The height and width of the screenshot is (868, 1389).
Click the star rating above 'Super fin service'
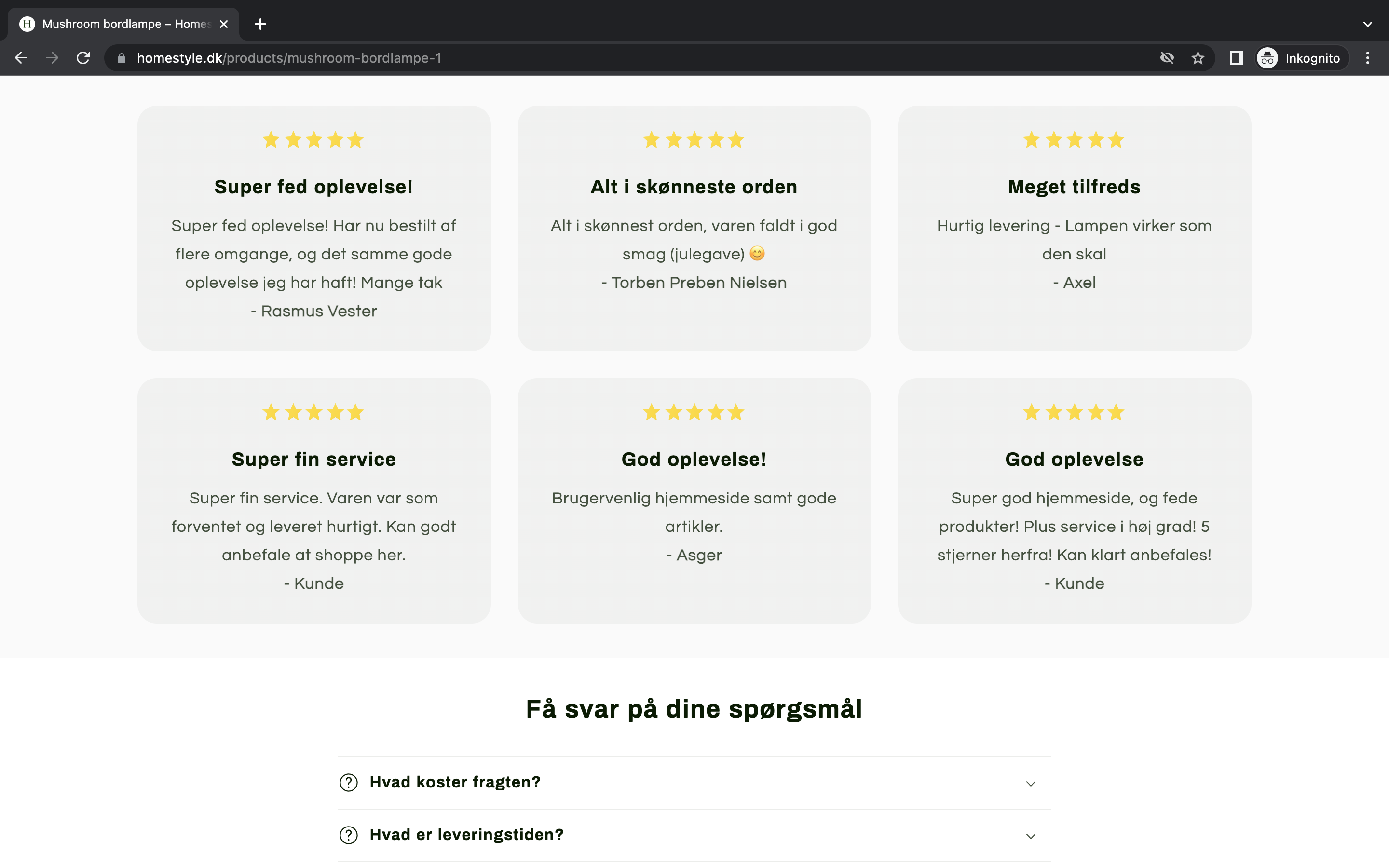(313, 412)
